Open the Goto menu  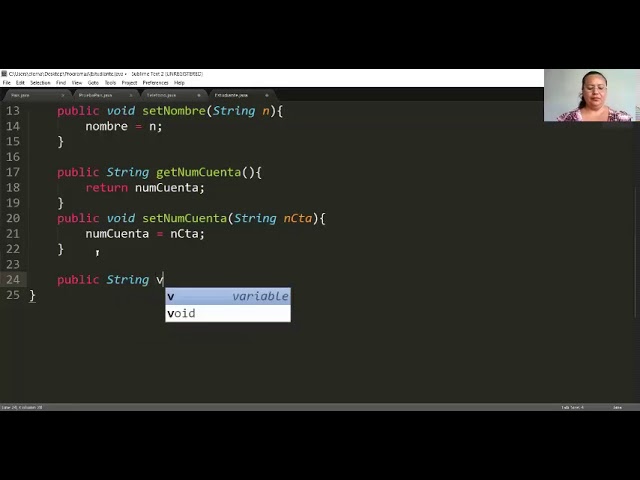(x=93, y=83)
